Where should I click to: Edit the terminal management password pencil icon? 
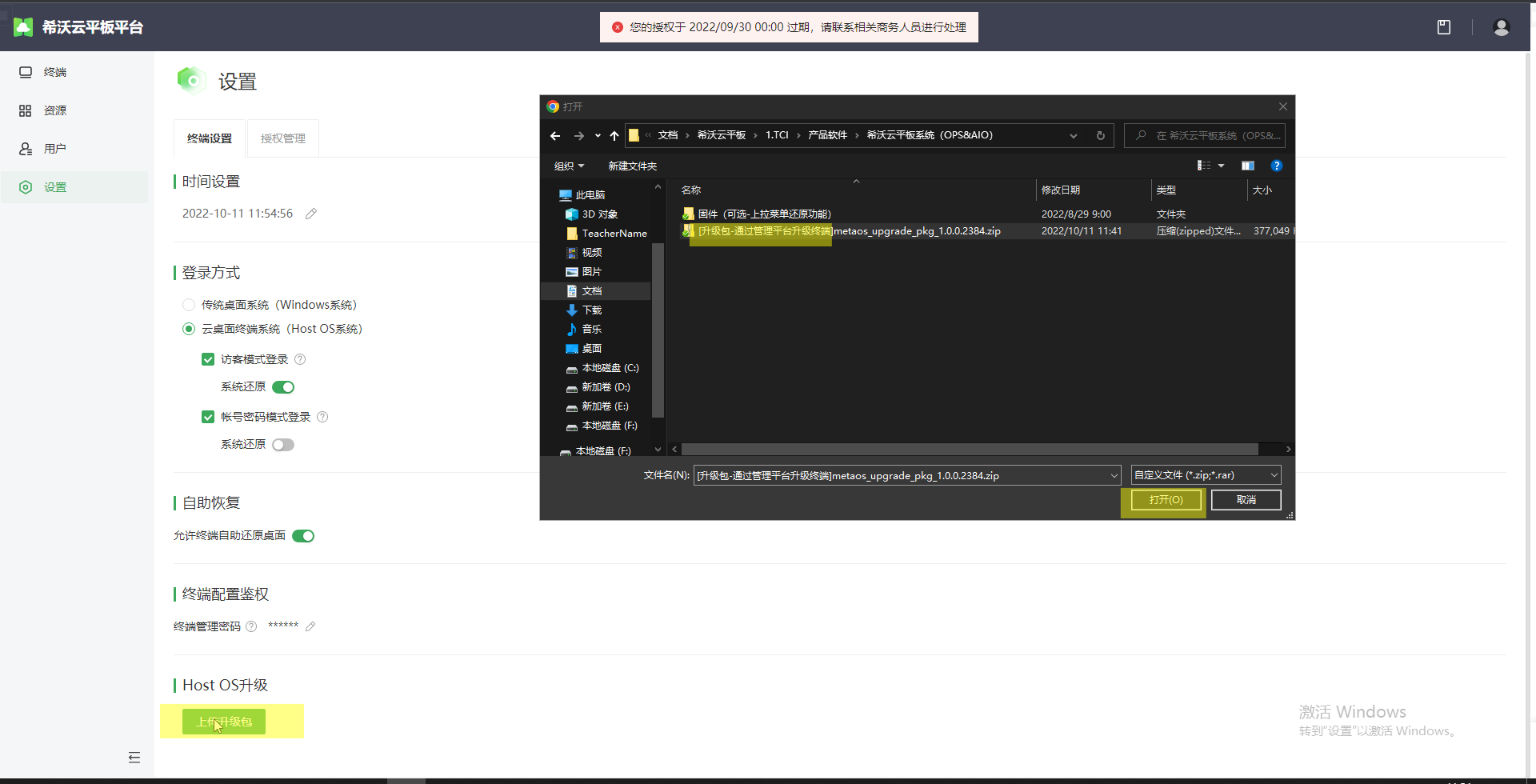[310, 626]
